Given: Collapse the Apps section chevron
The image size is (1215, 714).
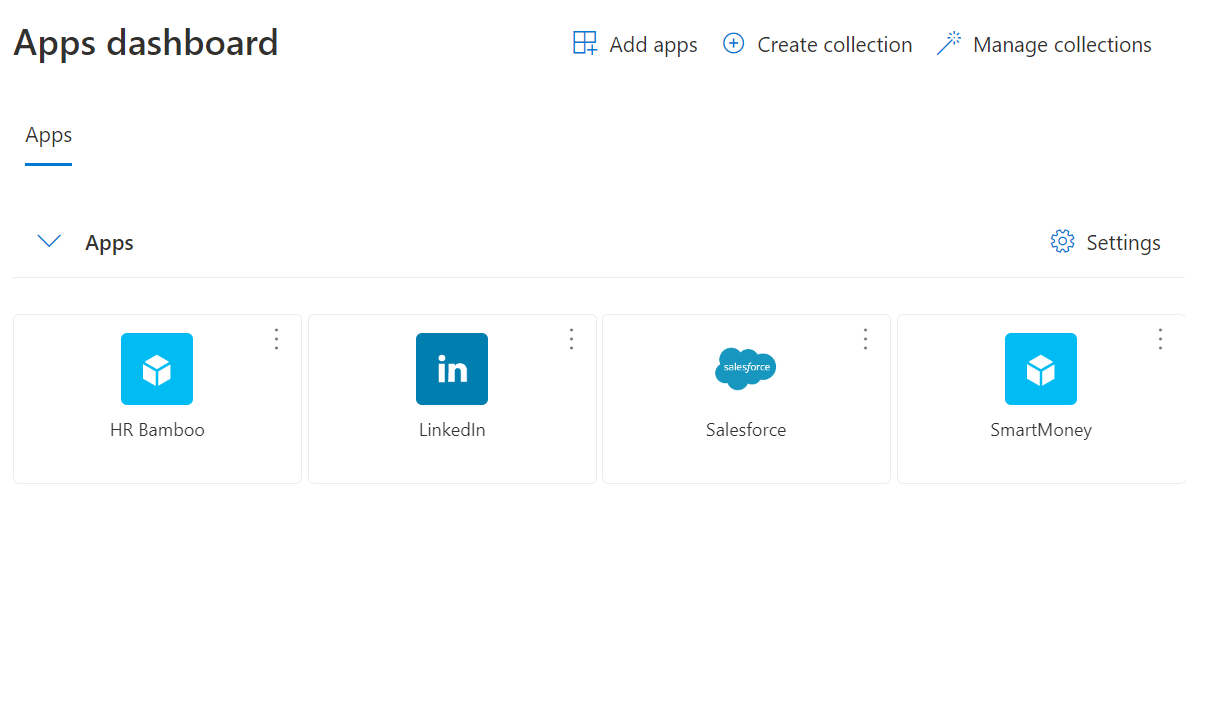Looking at the screenshot, I should [x=49, y=242].
